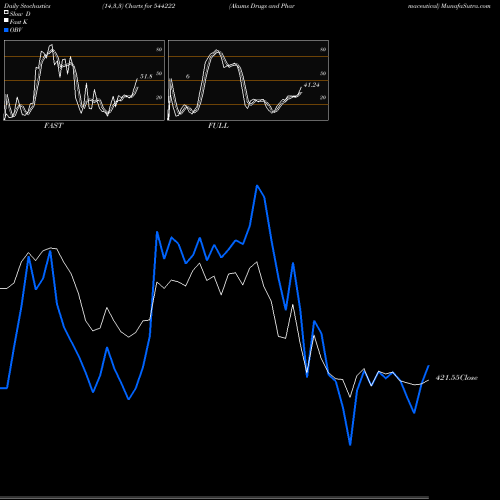Viewport: 500px width, 500px height.
Task: Click the highest blue OBV line peak
Action: point(257,186)
